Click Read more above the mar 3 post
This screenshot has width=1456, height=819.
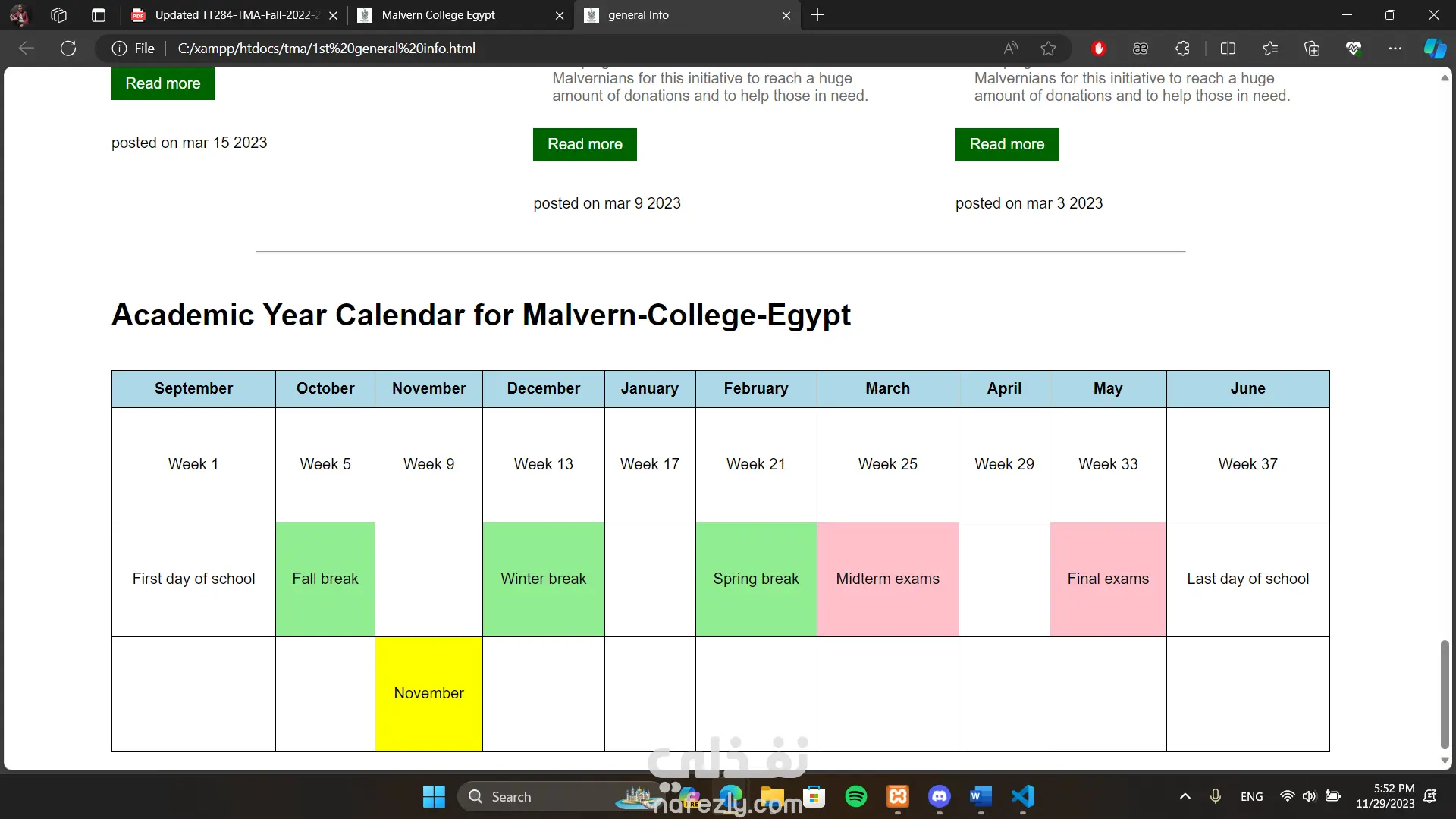1007,144
